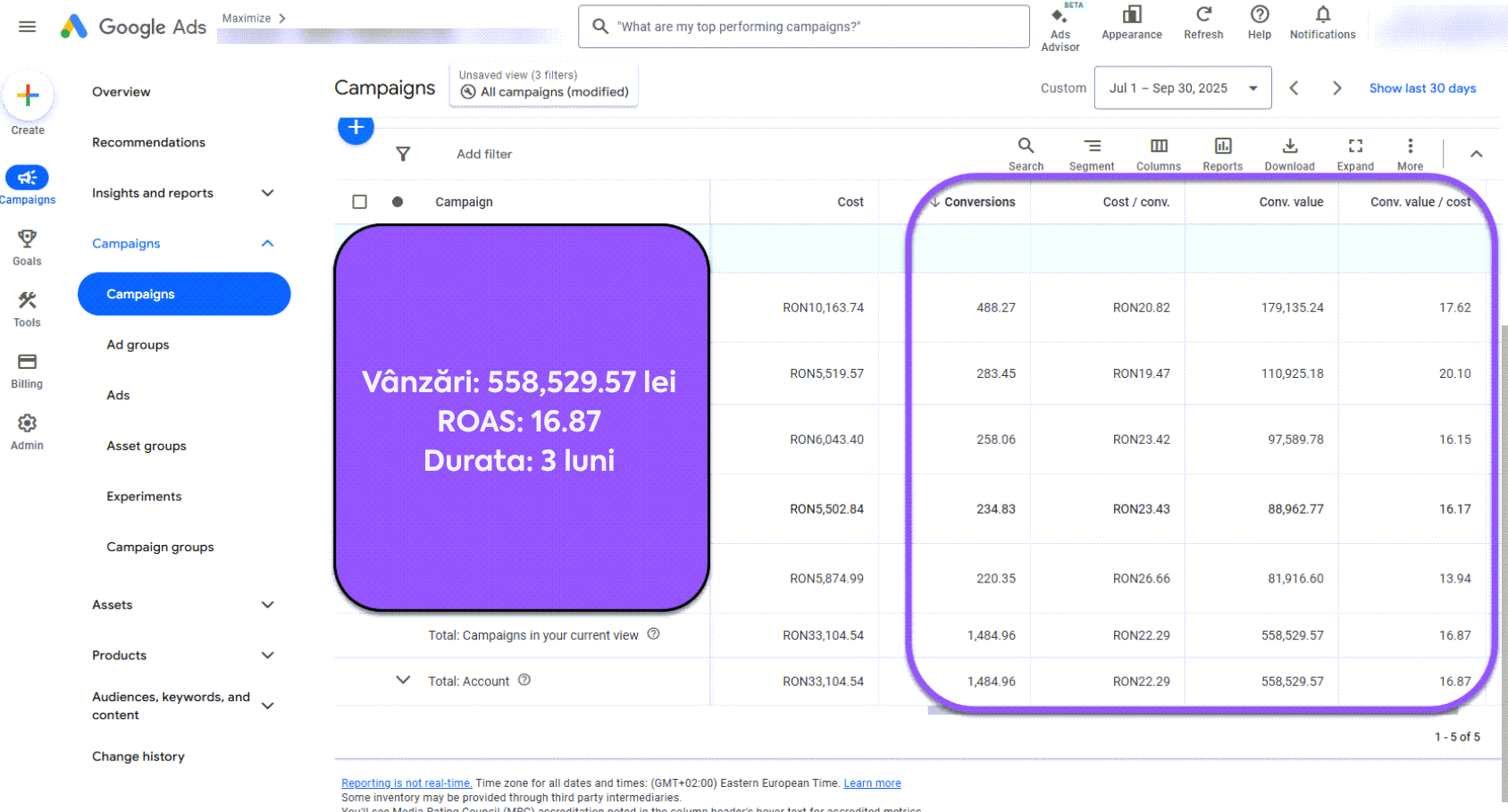Open the Reporting is not real-time link
Image resolution: width=1508 pixels, height=812 pixels.
pyautogui.click(x=406, y=783)
